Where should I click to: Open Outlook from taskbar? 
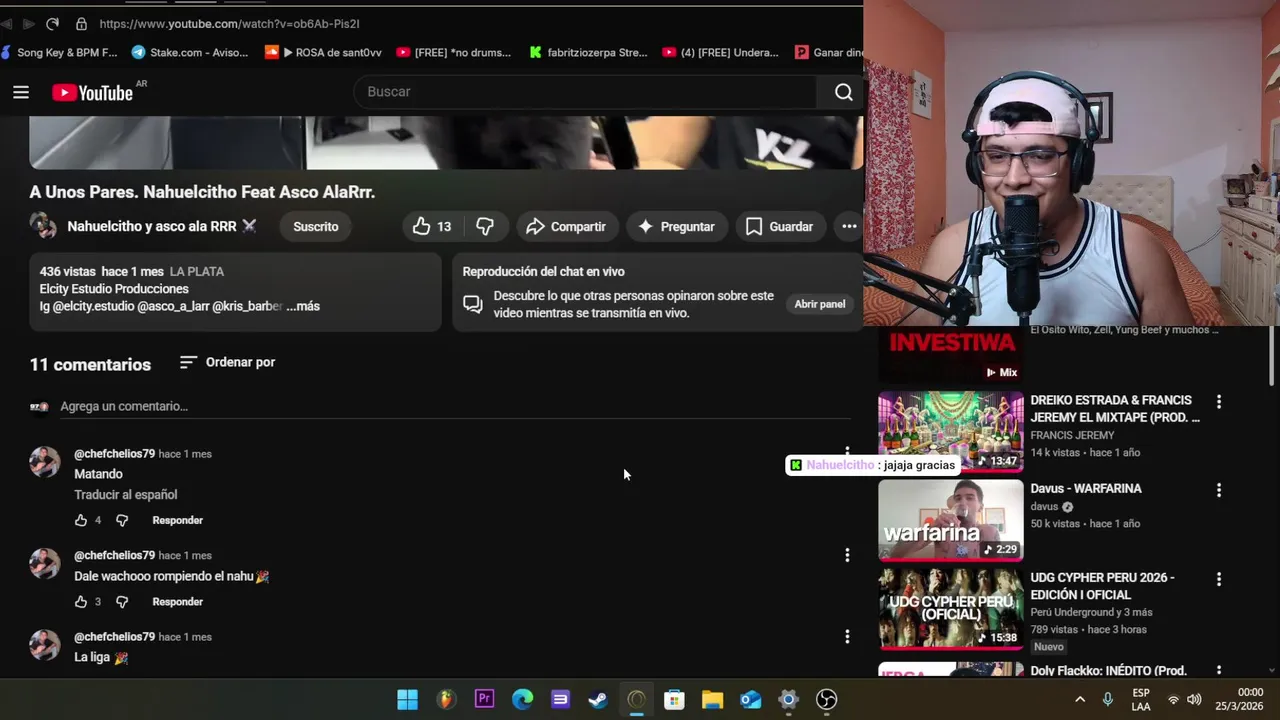tap(750, 699)
